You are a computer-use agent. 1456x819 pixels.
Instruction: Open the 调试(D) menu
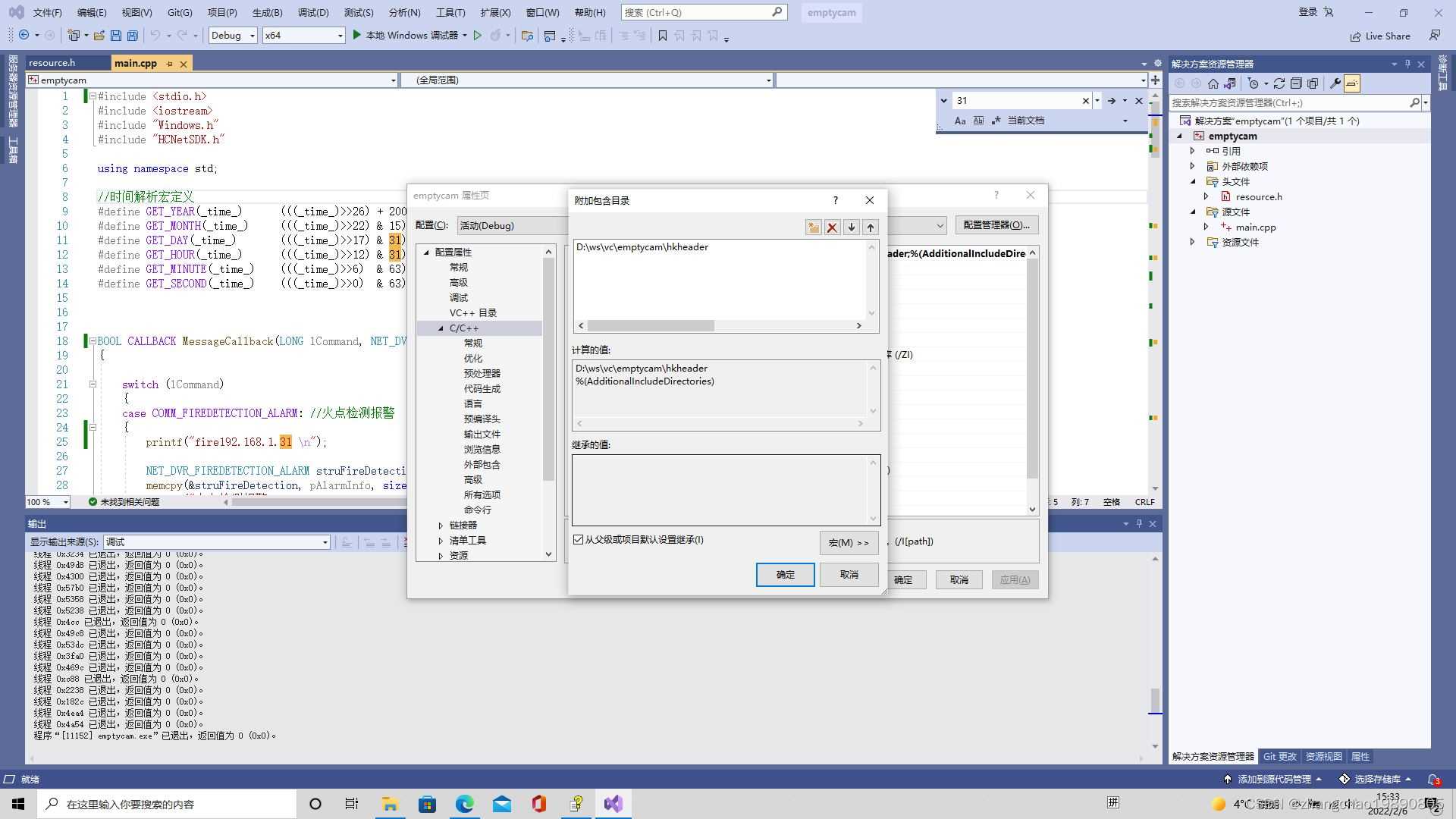(x=313, y=12)
